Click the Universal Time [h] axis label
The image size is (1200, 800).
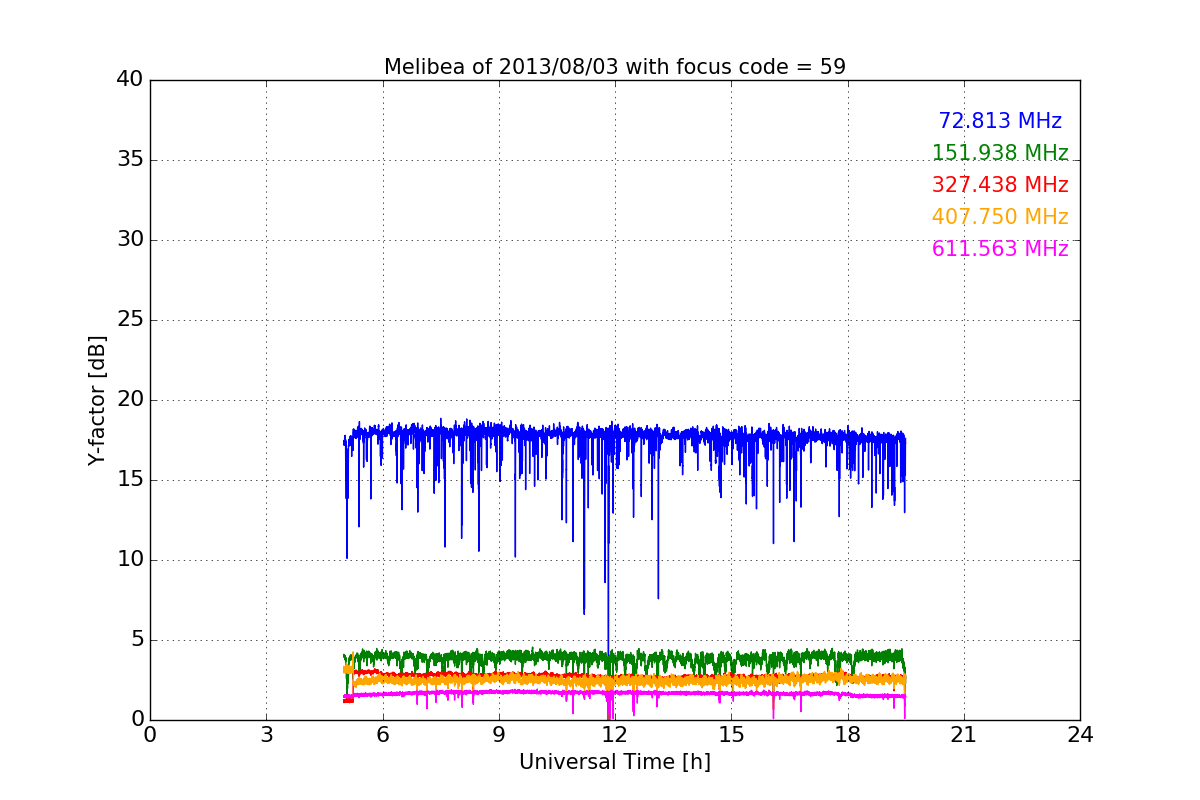(615, 762)
